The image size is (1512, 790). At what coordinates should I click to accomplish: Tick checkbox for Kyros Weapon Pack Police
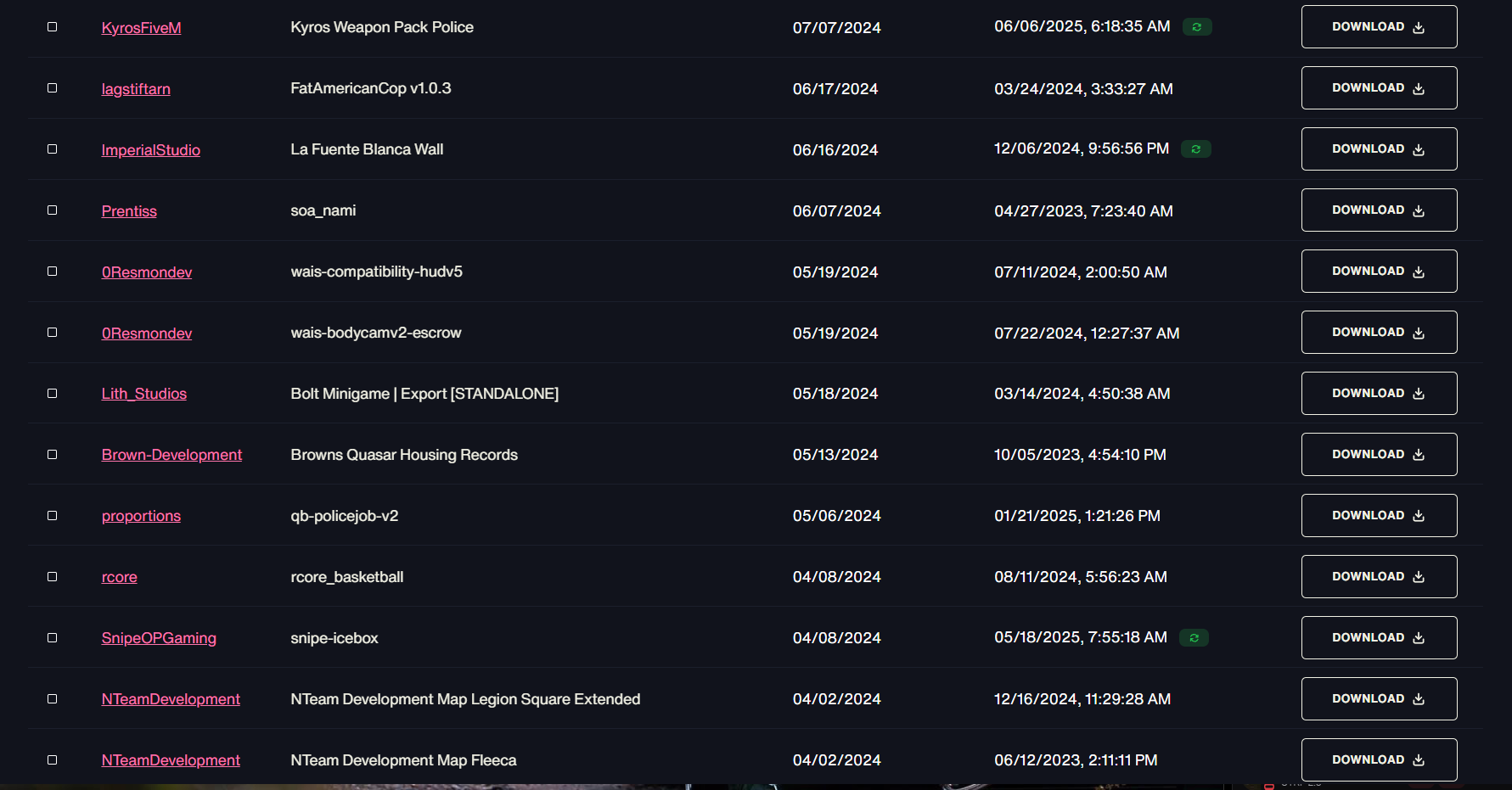52,27
